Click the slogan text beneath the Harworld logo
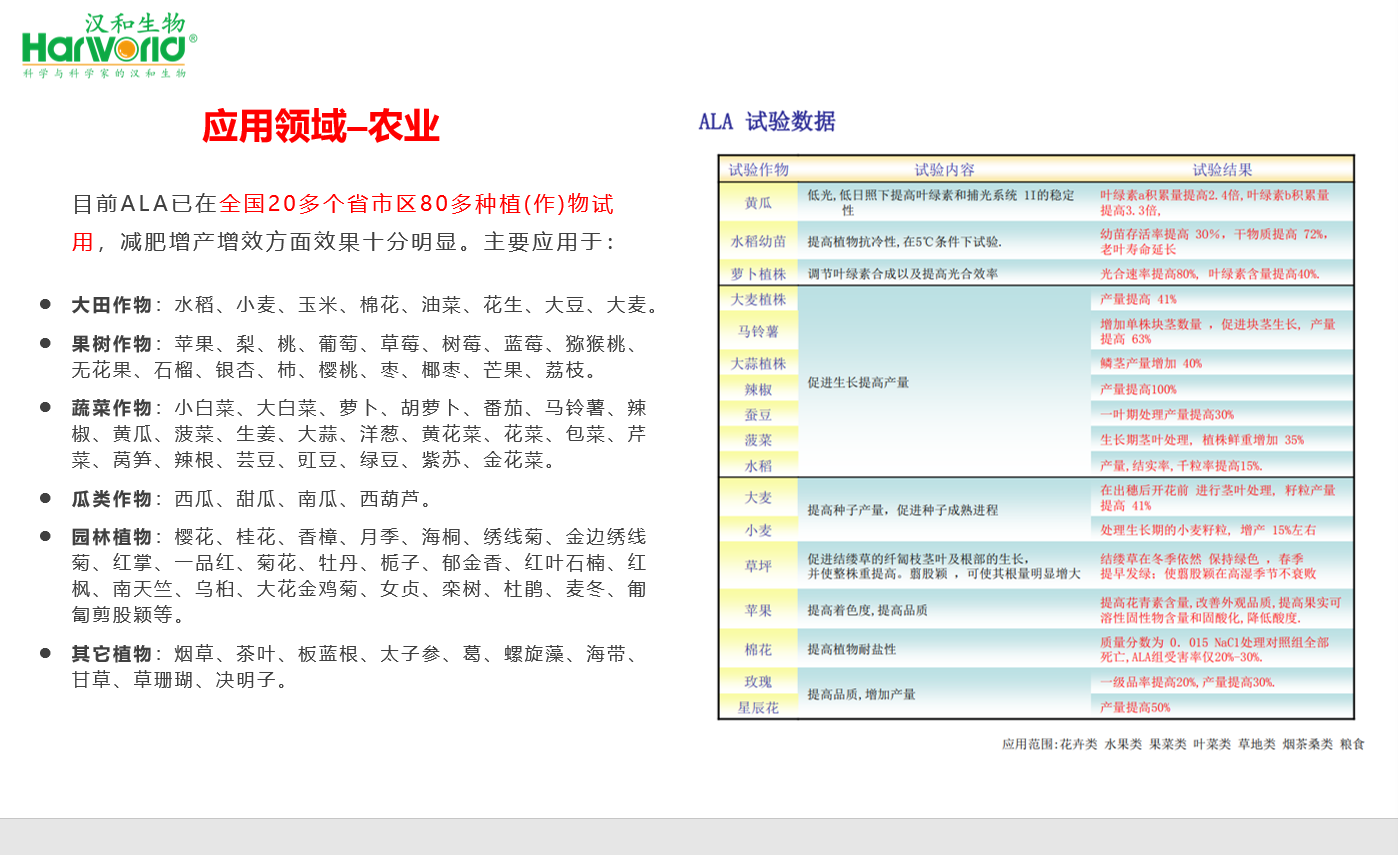The height and width of the screenshot is (855, 1398). 105,74
